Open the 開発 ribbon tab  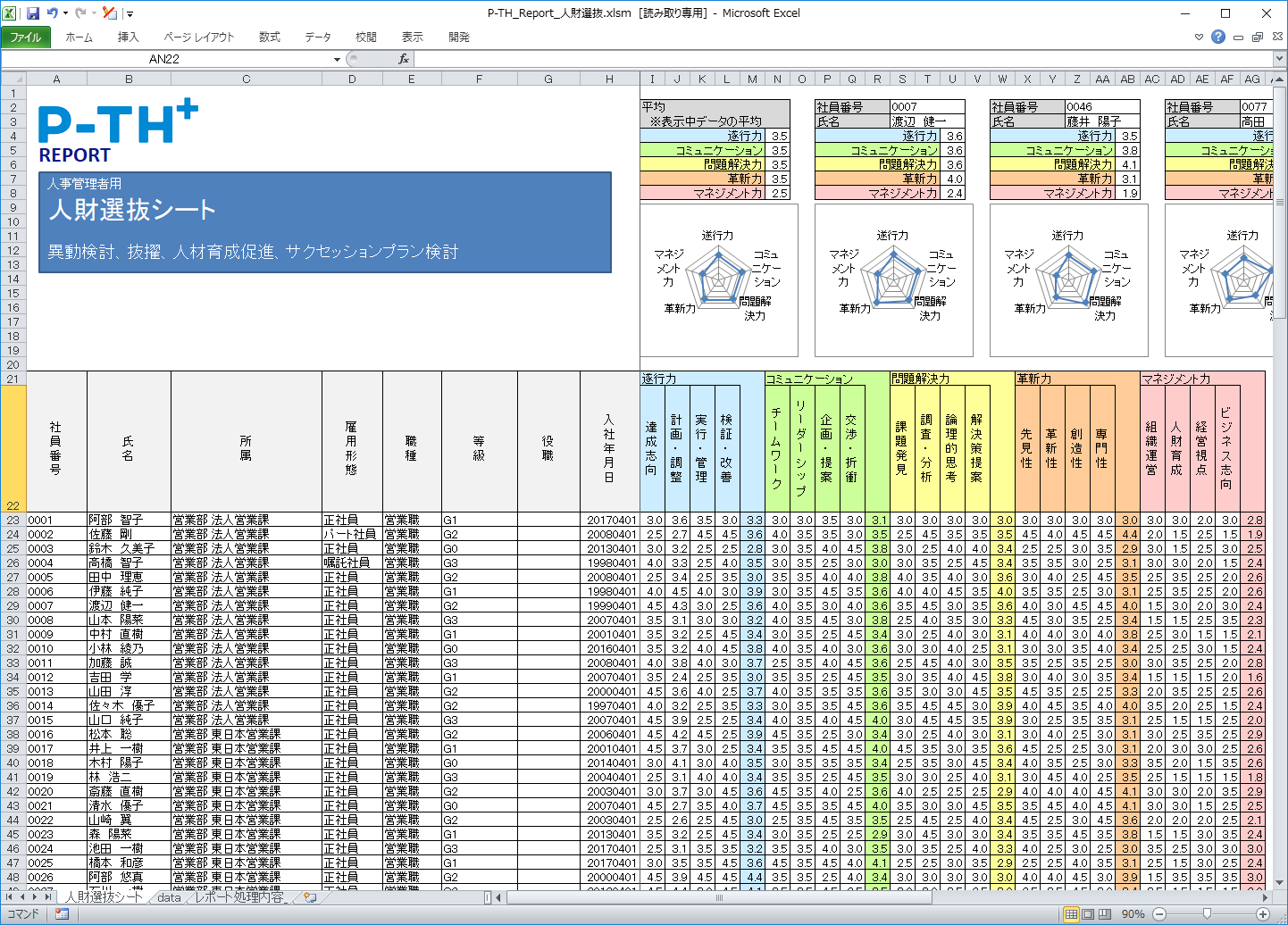coord(459,37)
